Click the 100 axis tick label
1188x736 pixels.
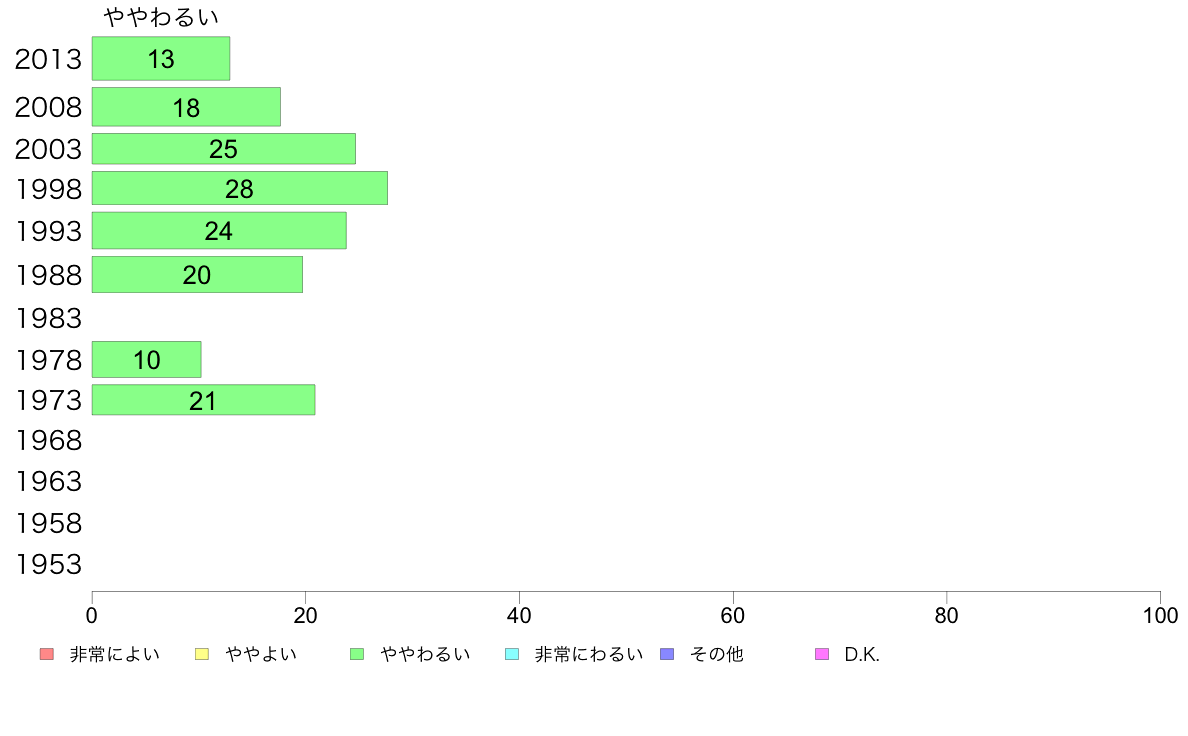click(x=1160, y=615)
